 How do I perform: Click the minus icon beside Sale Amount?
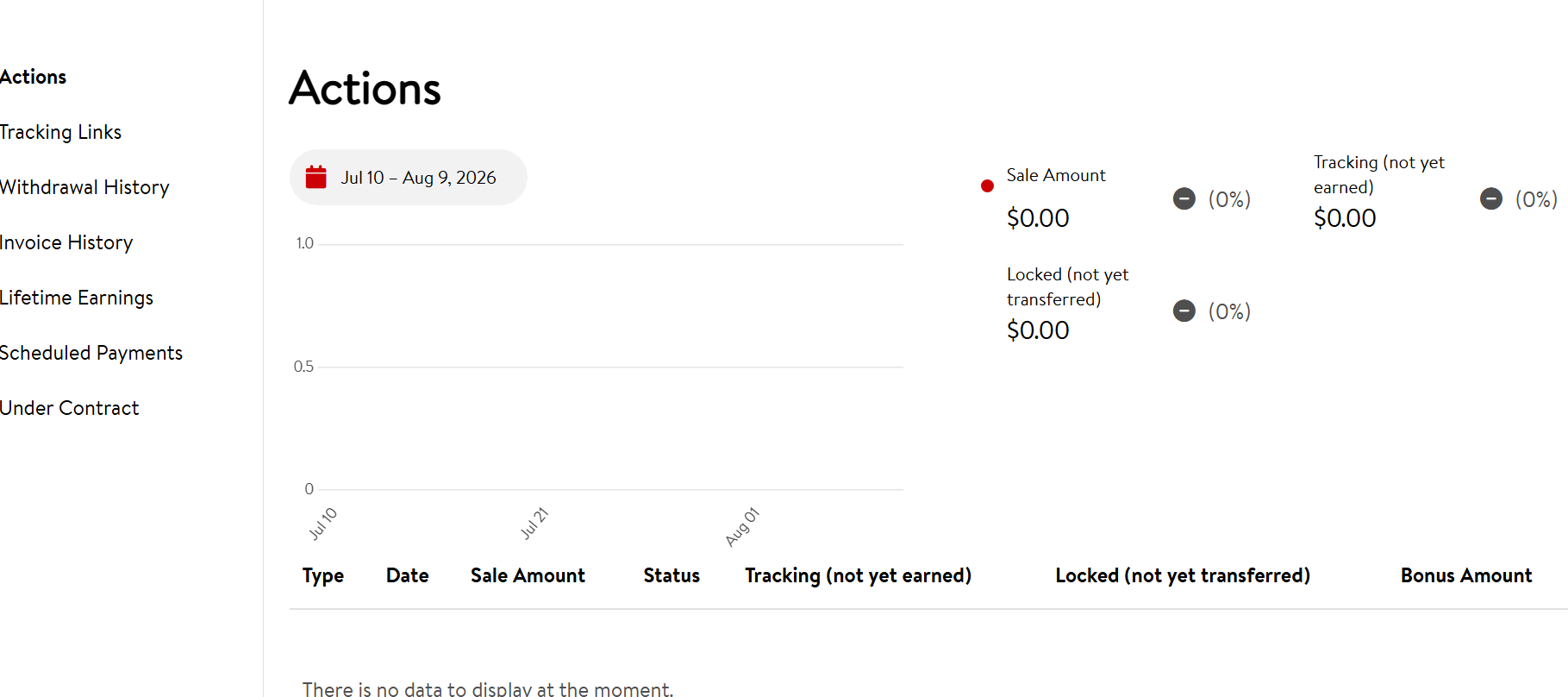point(1184,199)
